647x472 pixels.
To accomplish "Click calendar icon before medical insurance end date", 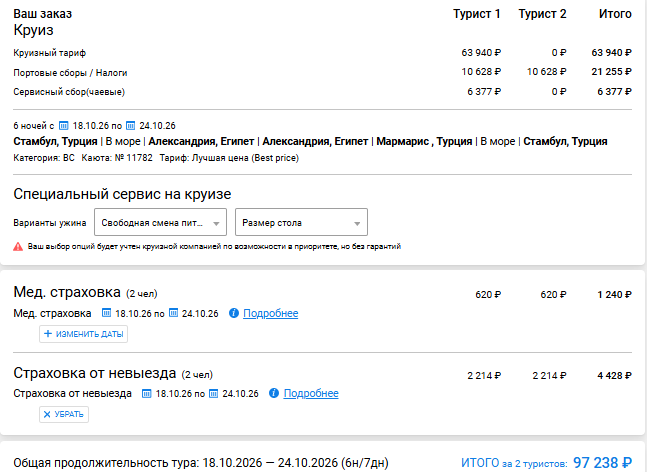I will (x=174, y=313).
